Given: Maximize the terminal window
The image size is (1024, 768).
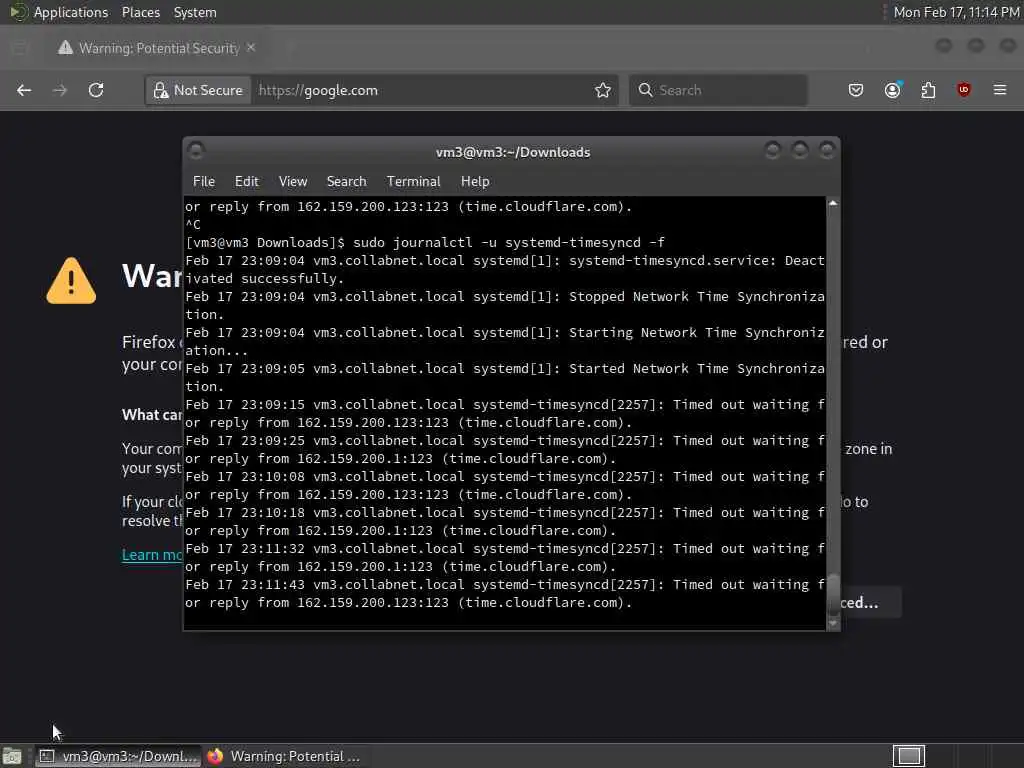Looking at the screenshot, I should pyautogui.click(x=800, y=151).
